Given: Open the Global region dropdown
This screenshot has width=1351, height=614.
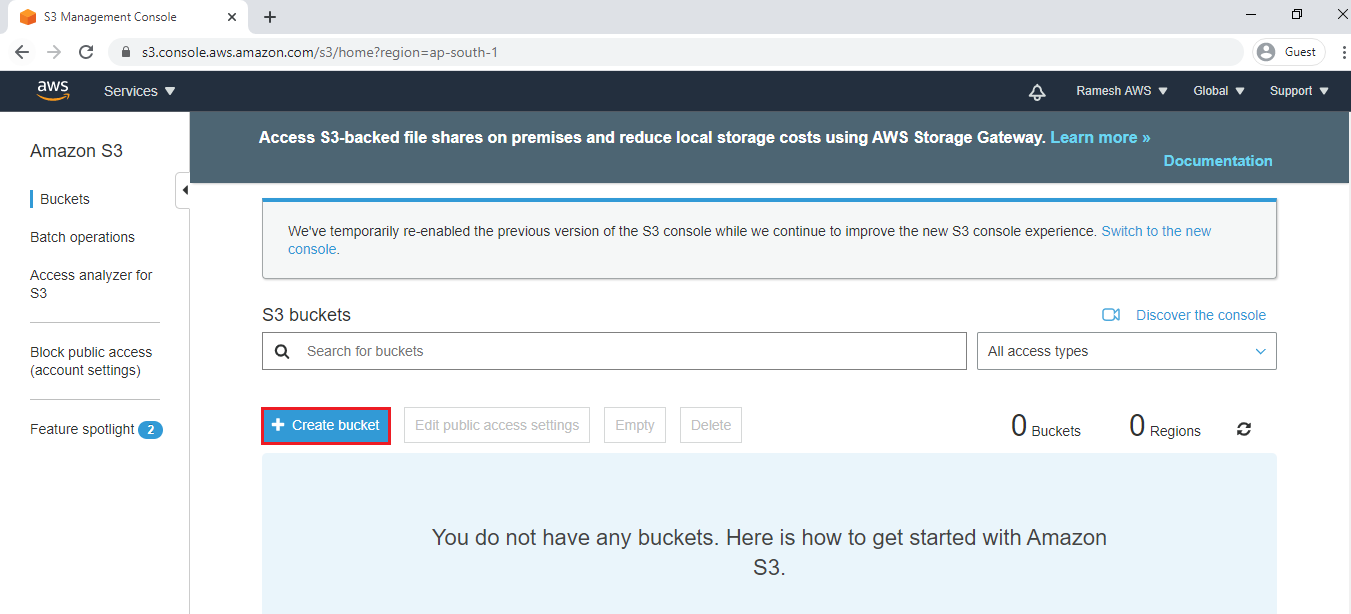Looking at the screenshot, I should click(1219, 91).
